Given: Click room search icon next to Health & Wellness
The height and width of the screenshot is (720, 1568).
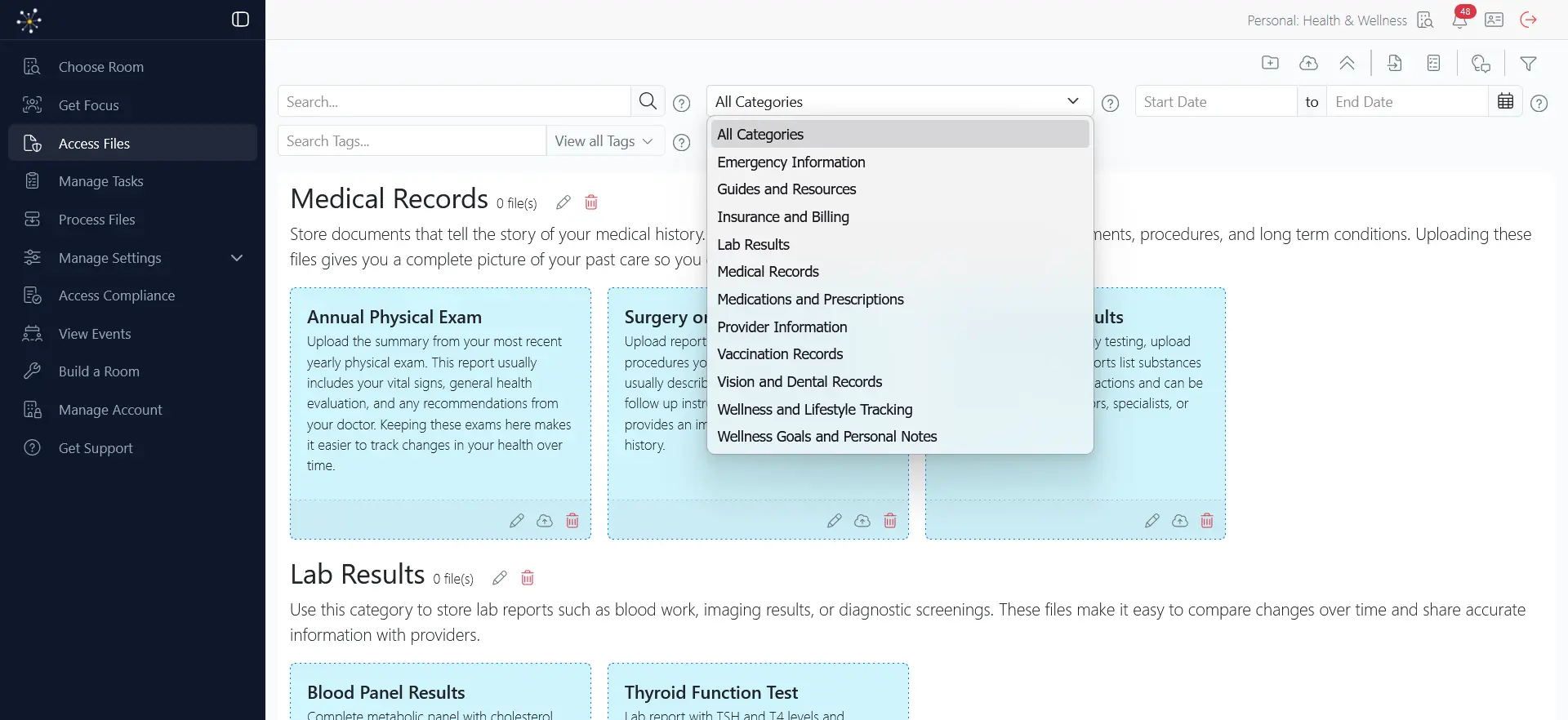Looking at the screenshot, I should 1425,20.
